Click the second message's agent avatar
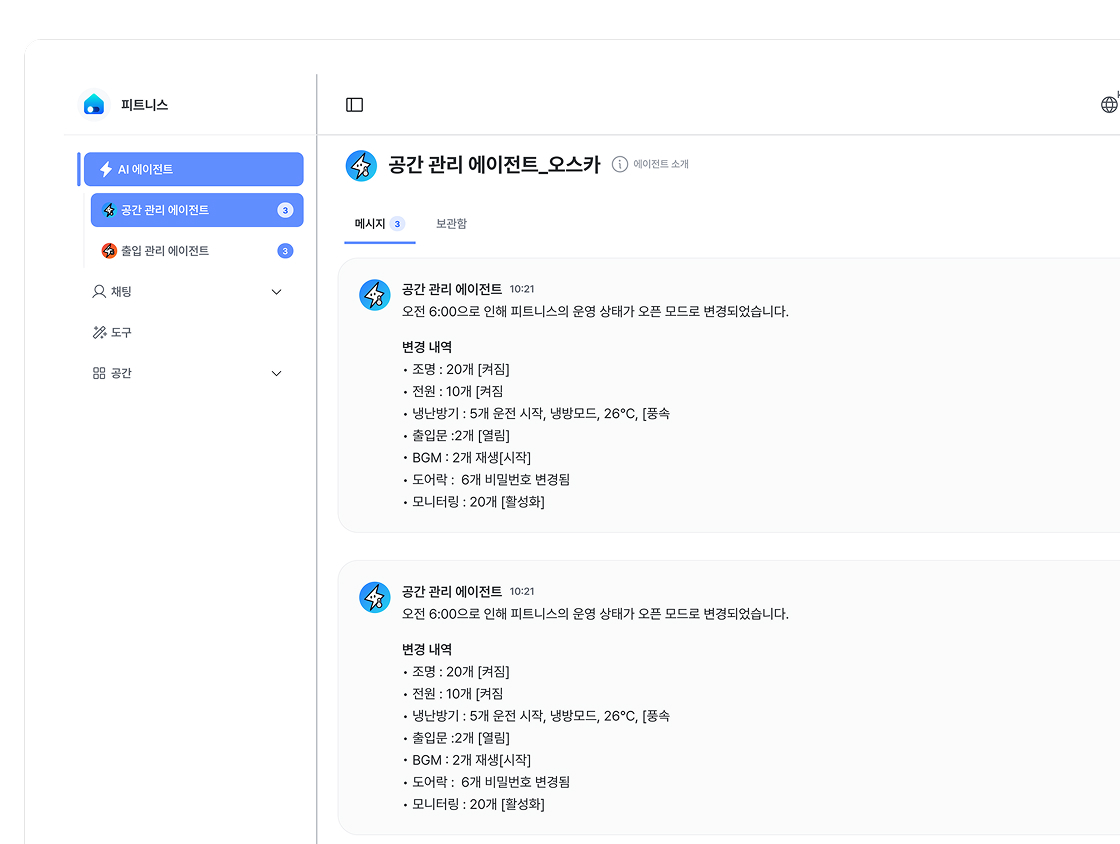The image size is (1120, 844). (375, 597)
